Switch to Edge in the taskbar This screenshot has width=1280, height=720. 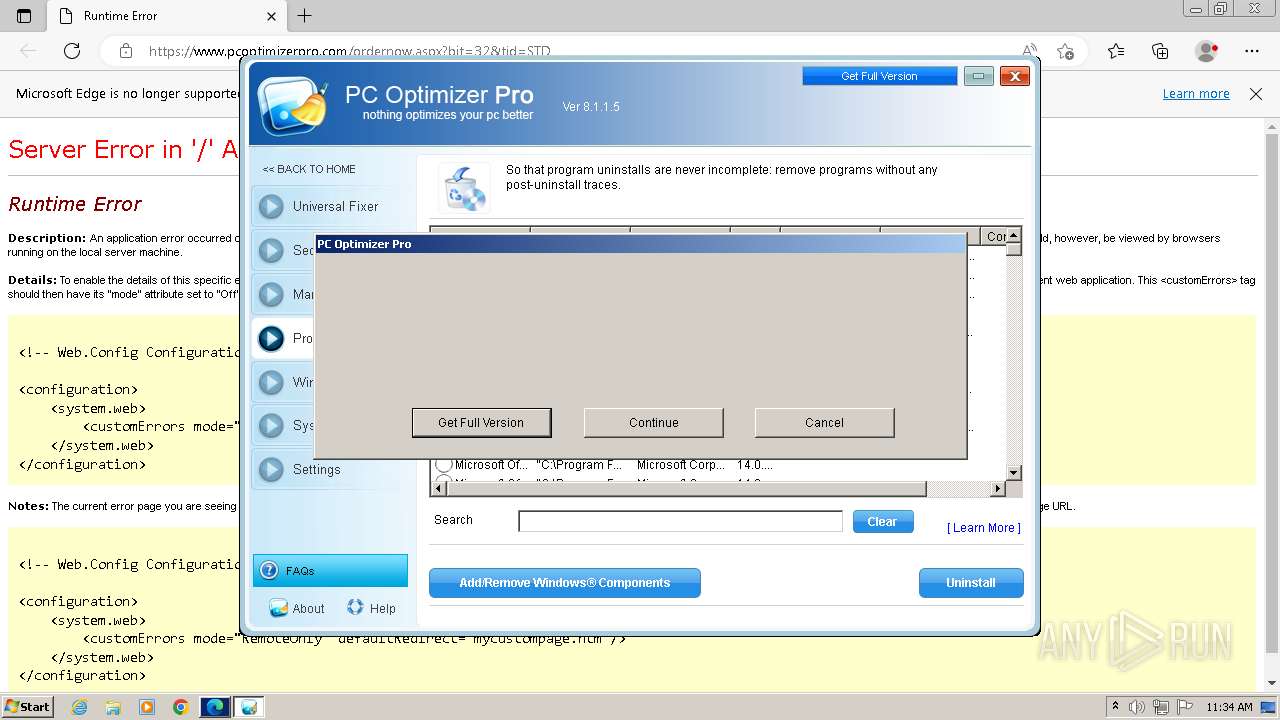[215, 707]
